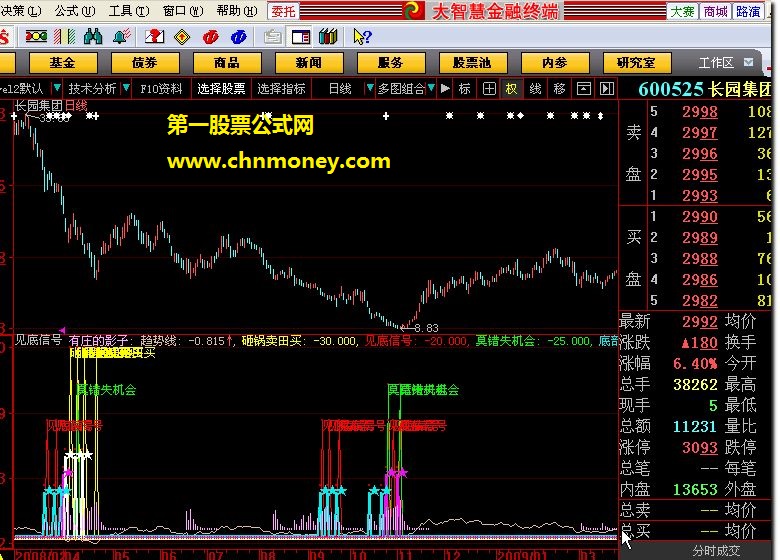Click the 多图组合 label
The width and height of the screenshot is (780, 560).
401,89
